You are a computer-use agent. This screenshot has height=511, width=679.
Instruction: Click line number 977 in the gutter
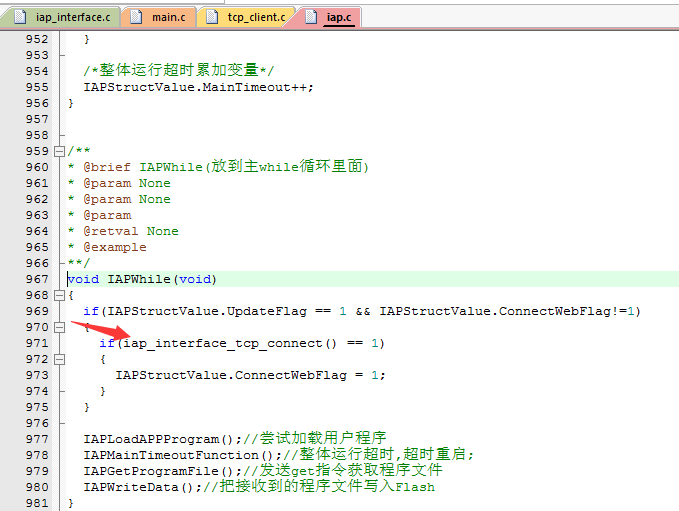point(37,439)
